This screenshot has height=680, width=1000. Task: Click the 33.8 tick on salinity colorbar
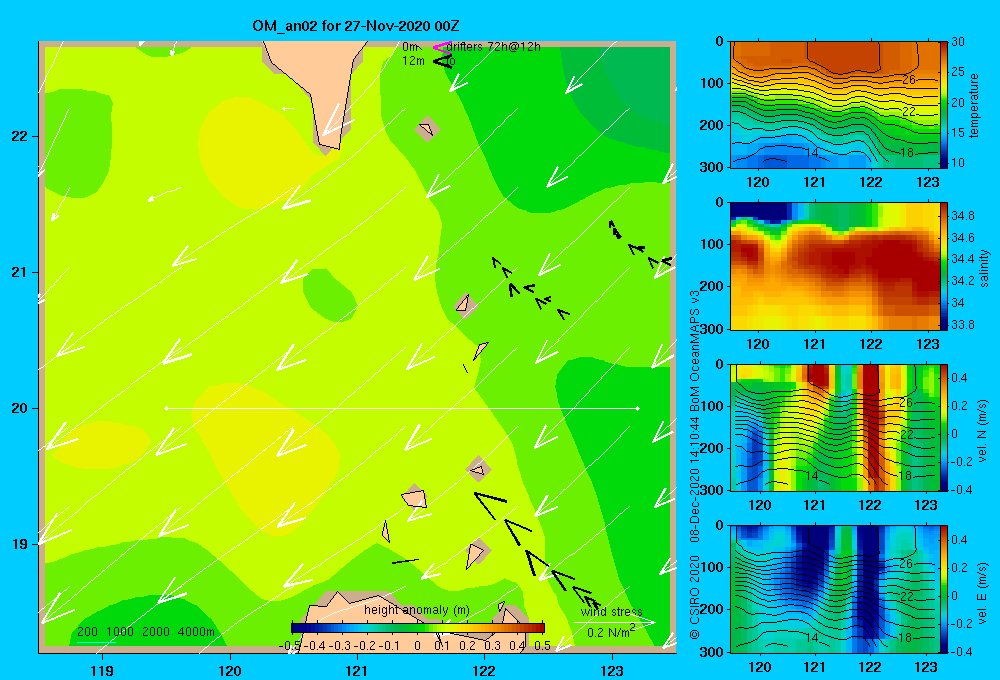click(x=962, y=325)
